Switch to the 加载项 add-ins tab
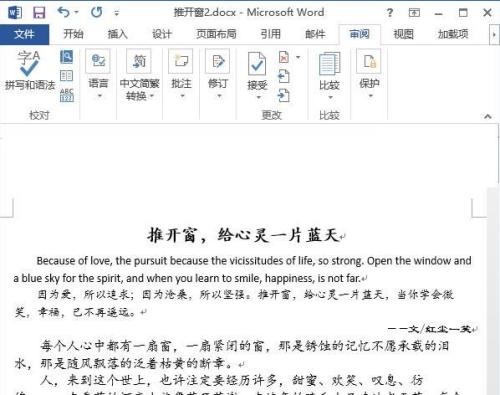 (453, 34)
